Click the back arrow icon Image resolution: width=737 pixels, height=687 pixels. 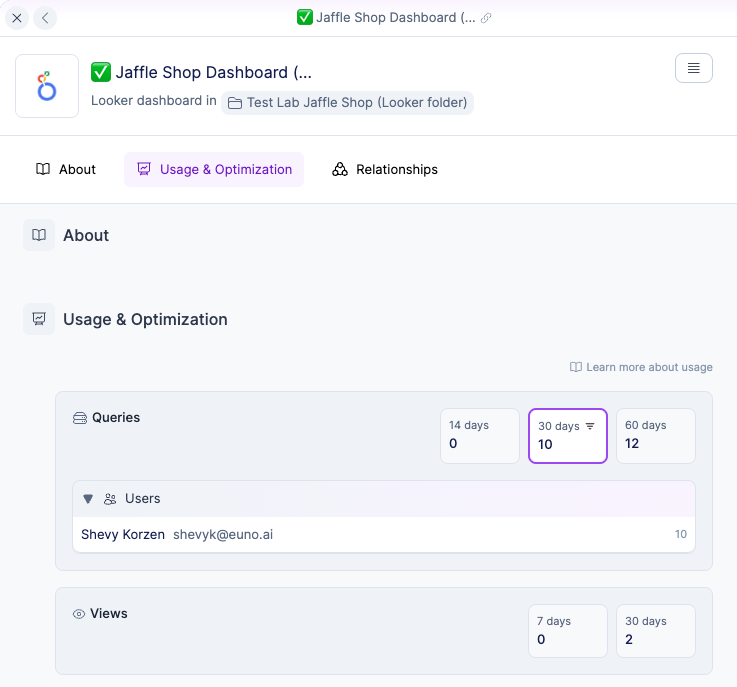coord(45,18)
